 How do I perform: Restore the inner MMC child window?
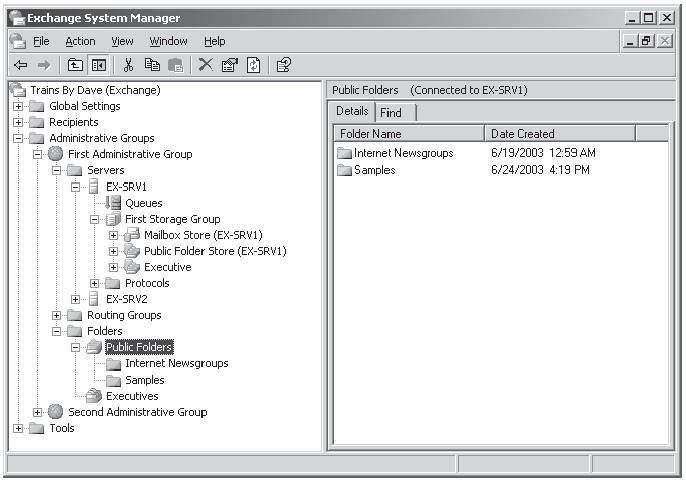[x=647, y=41]
